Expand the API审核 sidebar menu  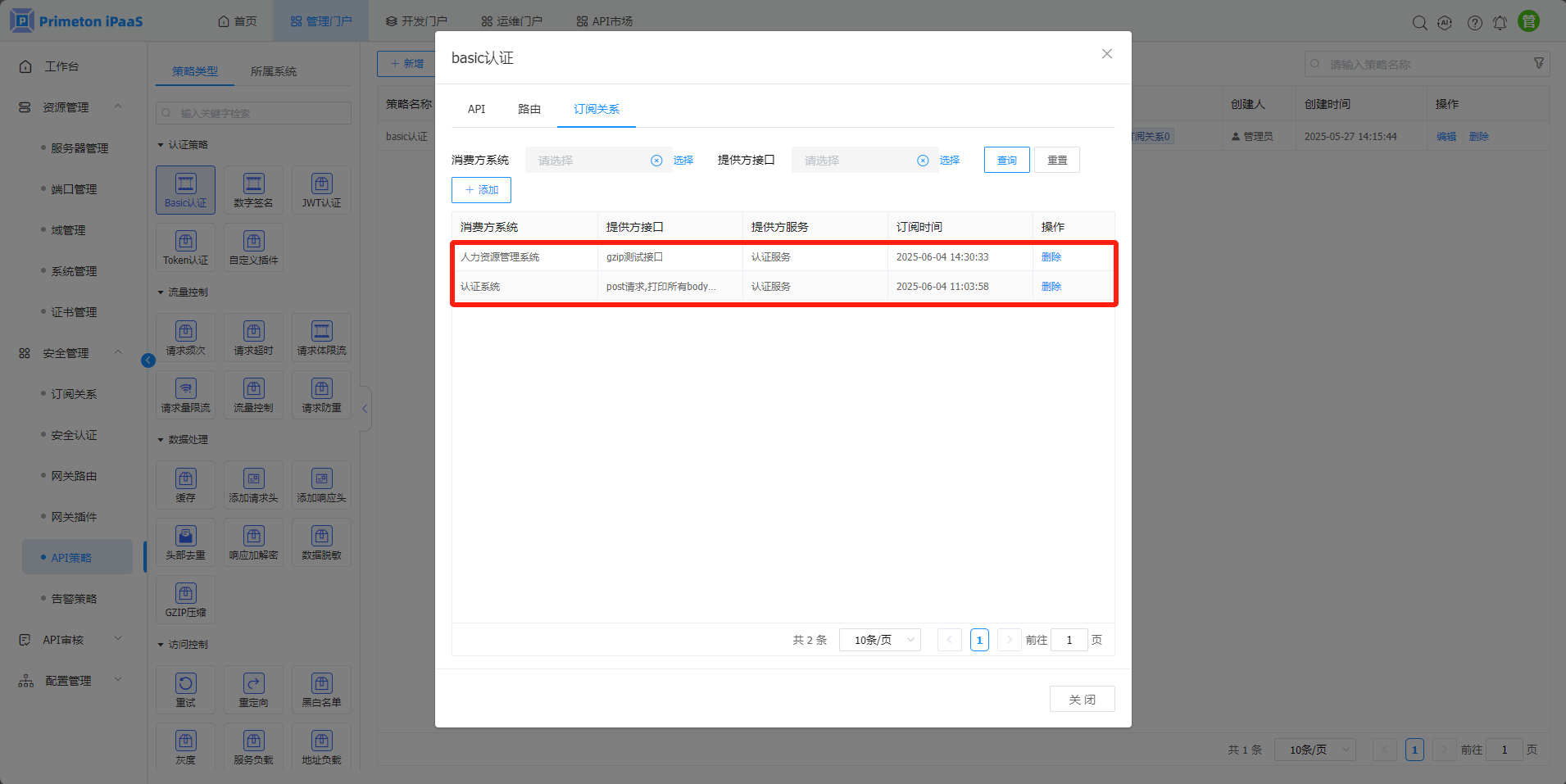[x=118, y=640]
